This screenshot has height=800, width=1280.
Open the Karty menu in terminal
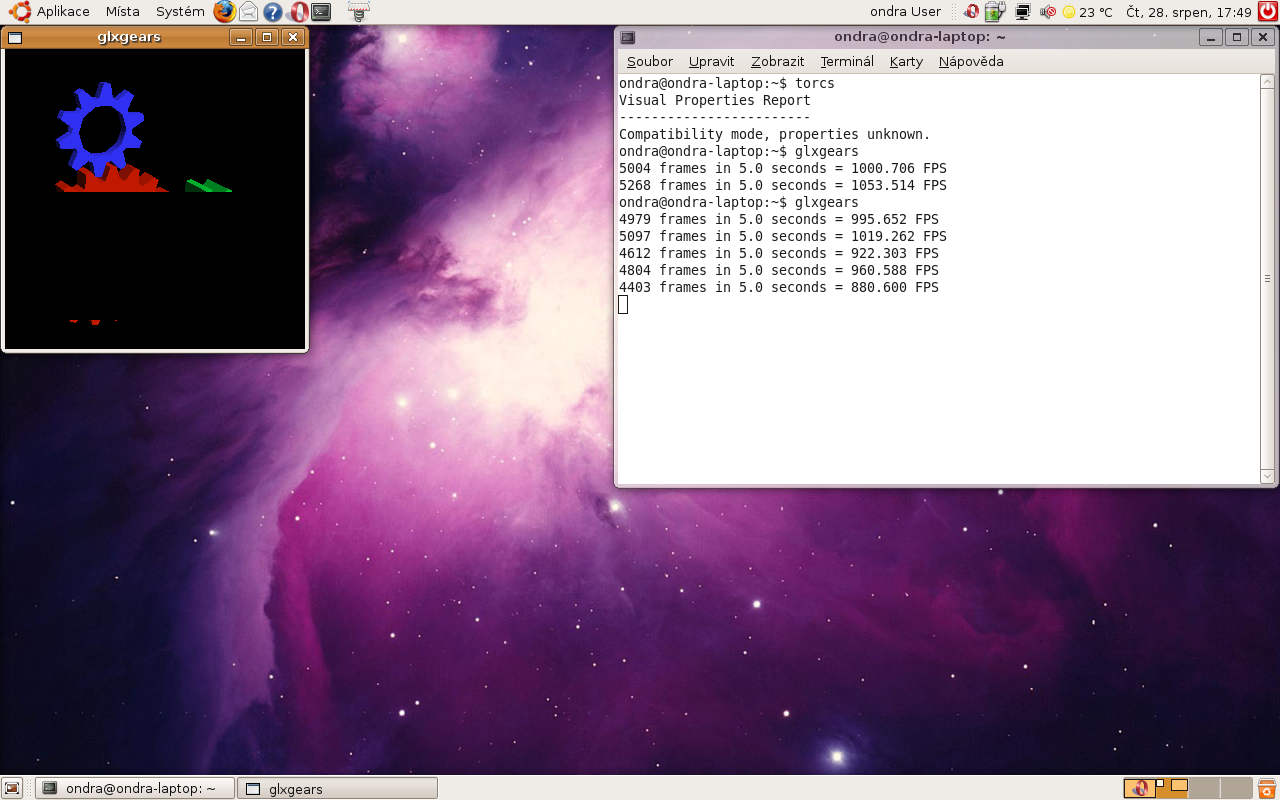click(906, 61)
